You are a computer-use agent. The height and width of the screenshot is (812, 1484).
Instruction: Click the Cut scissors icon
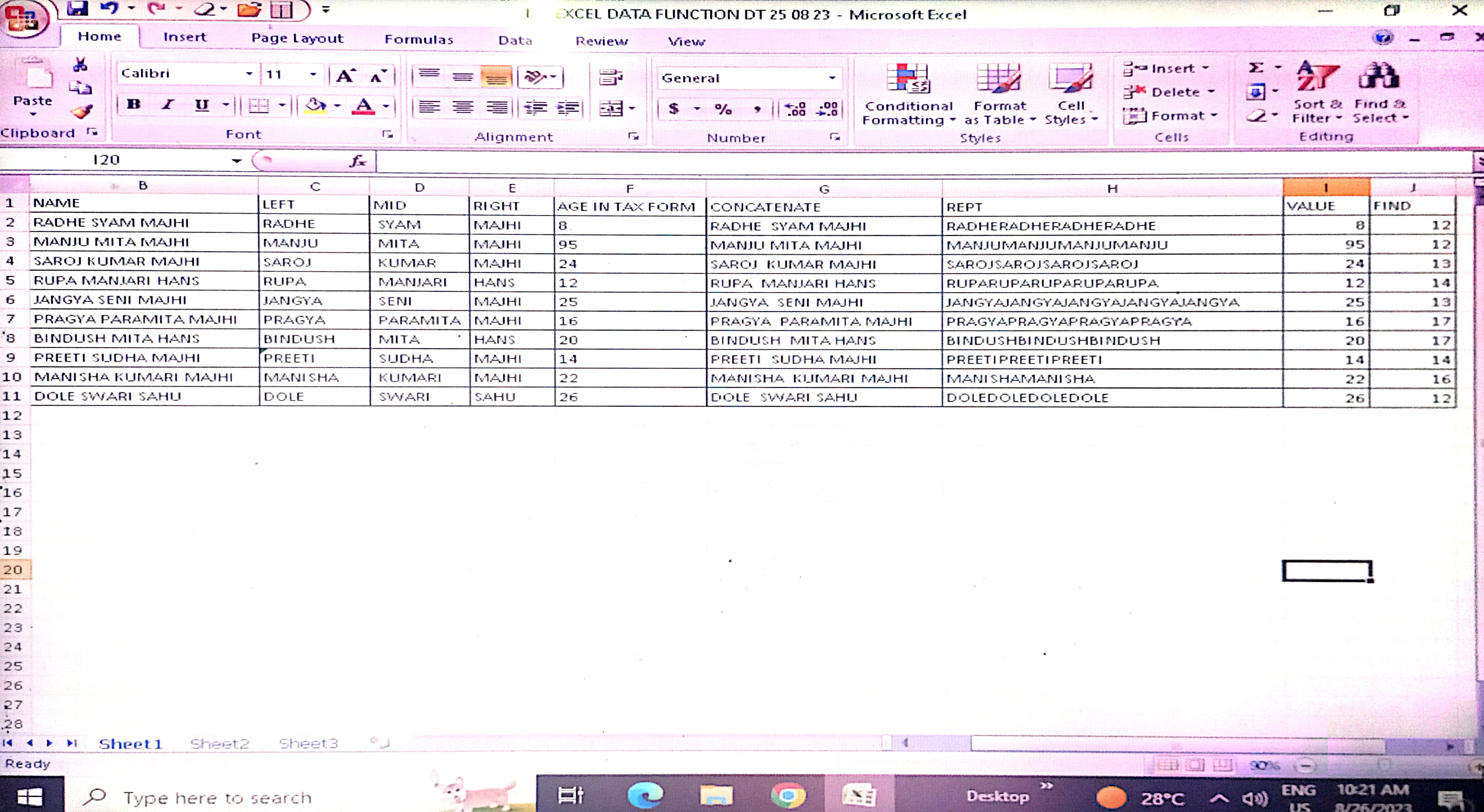tap(80, 65)
